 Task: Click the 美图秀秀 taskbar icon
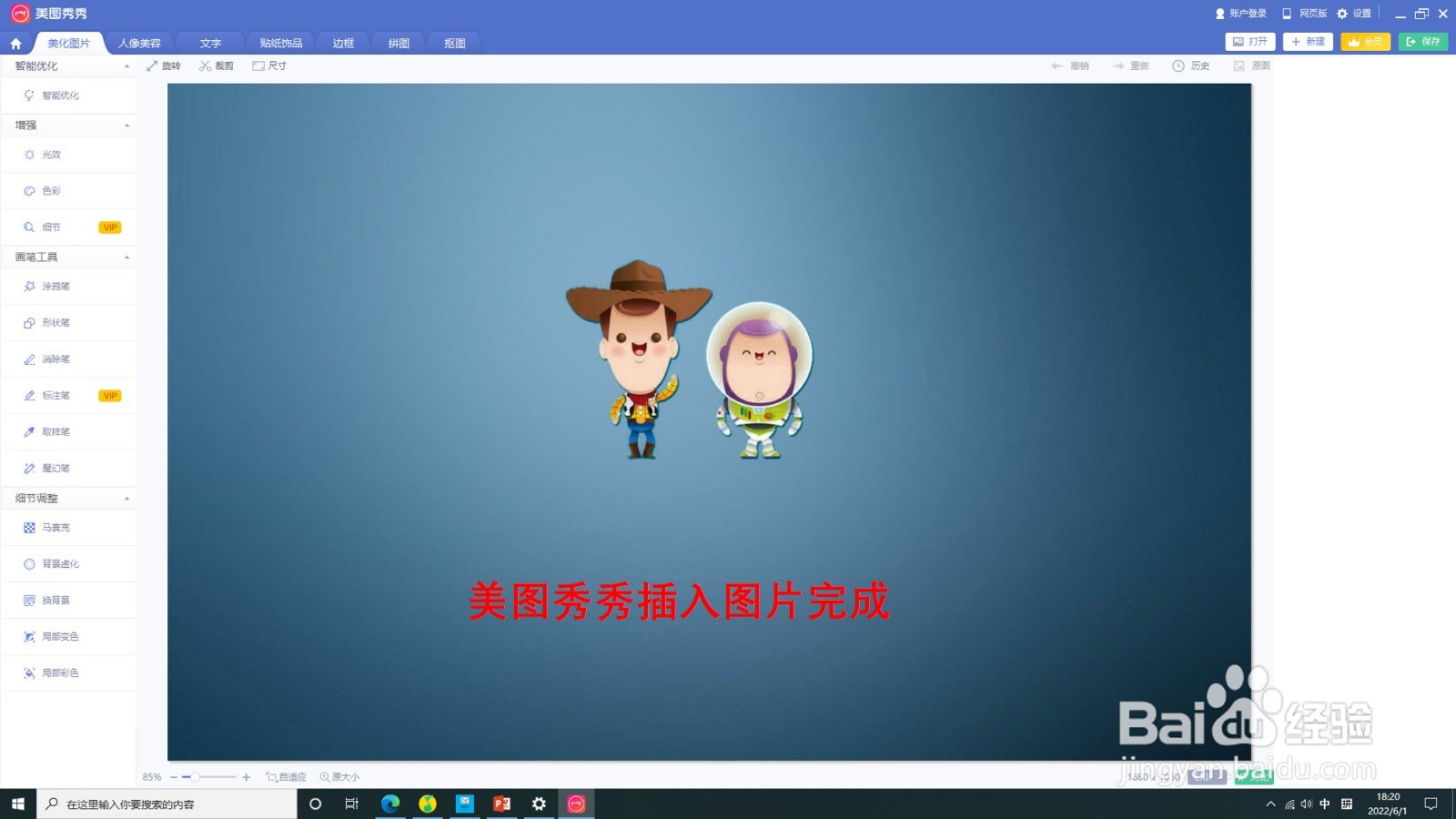click(x=576, y=804)
